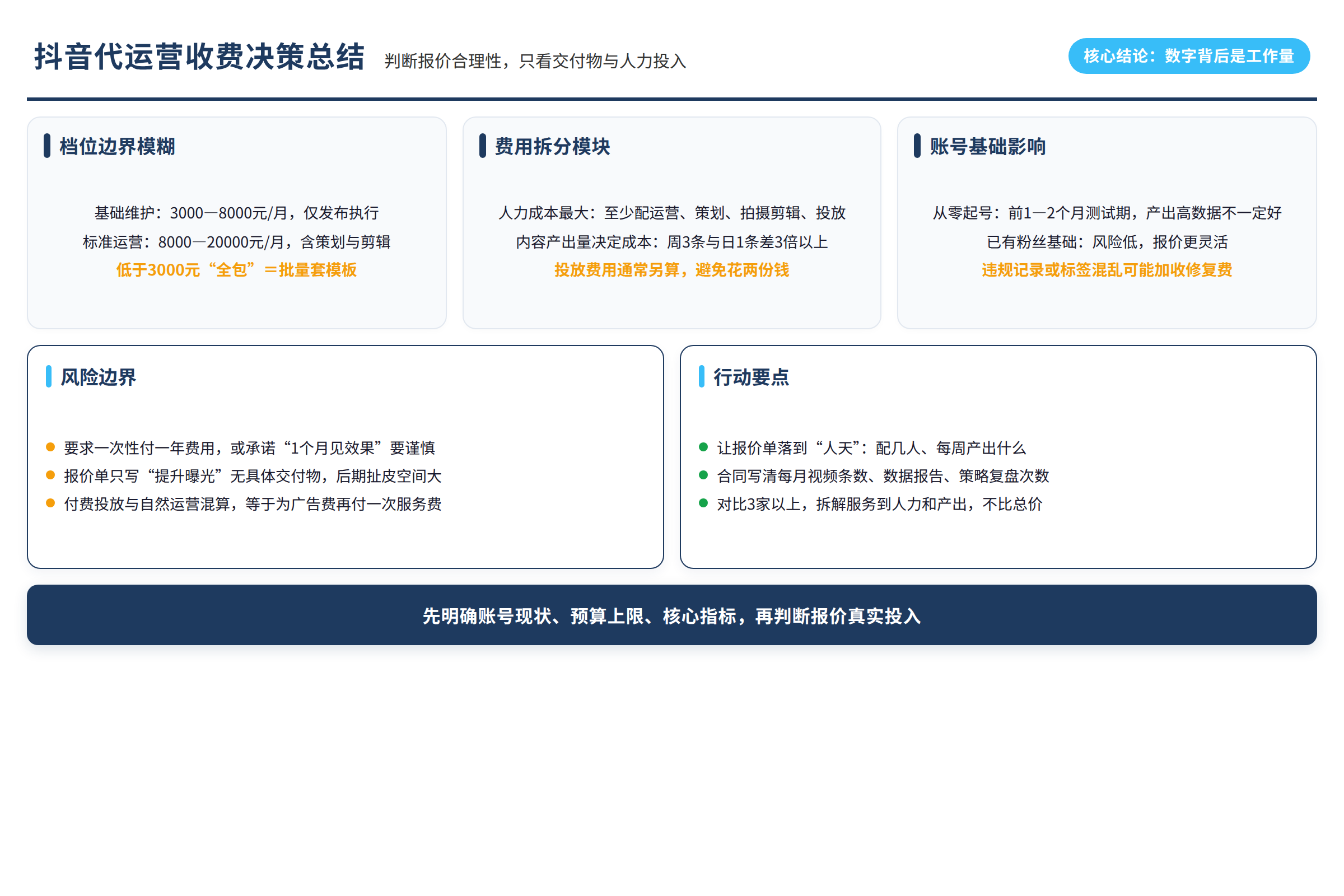Click the green dot before 合同写清每月视频条数
1344x896 pixels.
coord(703,475)
